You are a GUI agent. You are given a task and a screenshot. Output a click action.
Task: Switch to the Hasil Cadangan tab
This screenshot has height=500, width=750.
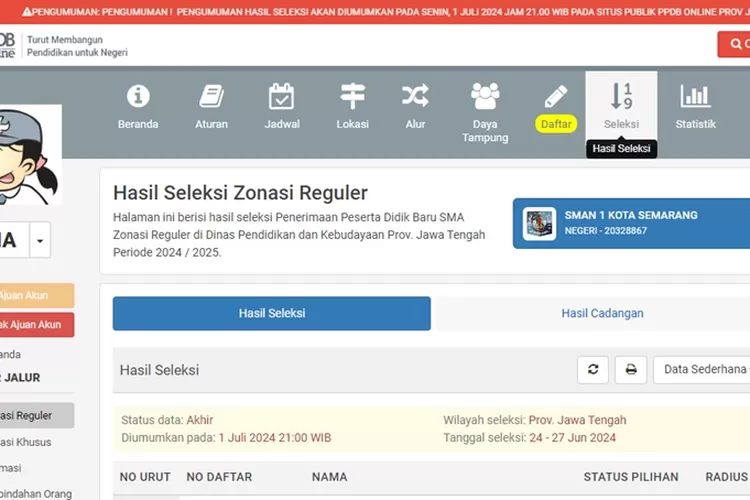pyautogui.click(x=602, y=313)
